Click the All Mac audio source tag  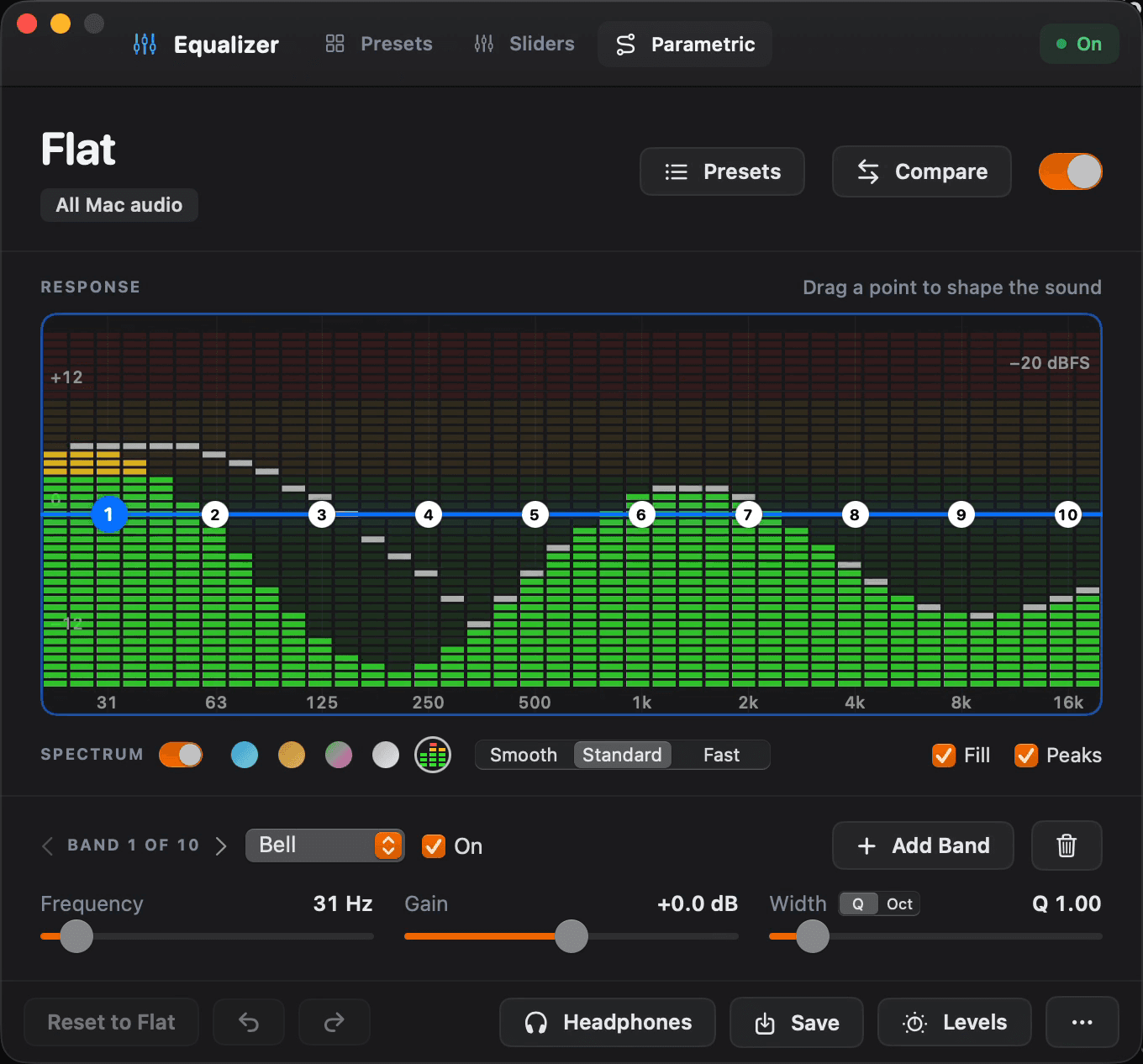[x=119, y=205]
